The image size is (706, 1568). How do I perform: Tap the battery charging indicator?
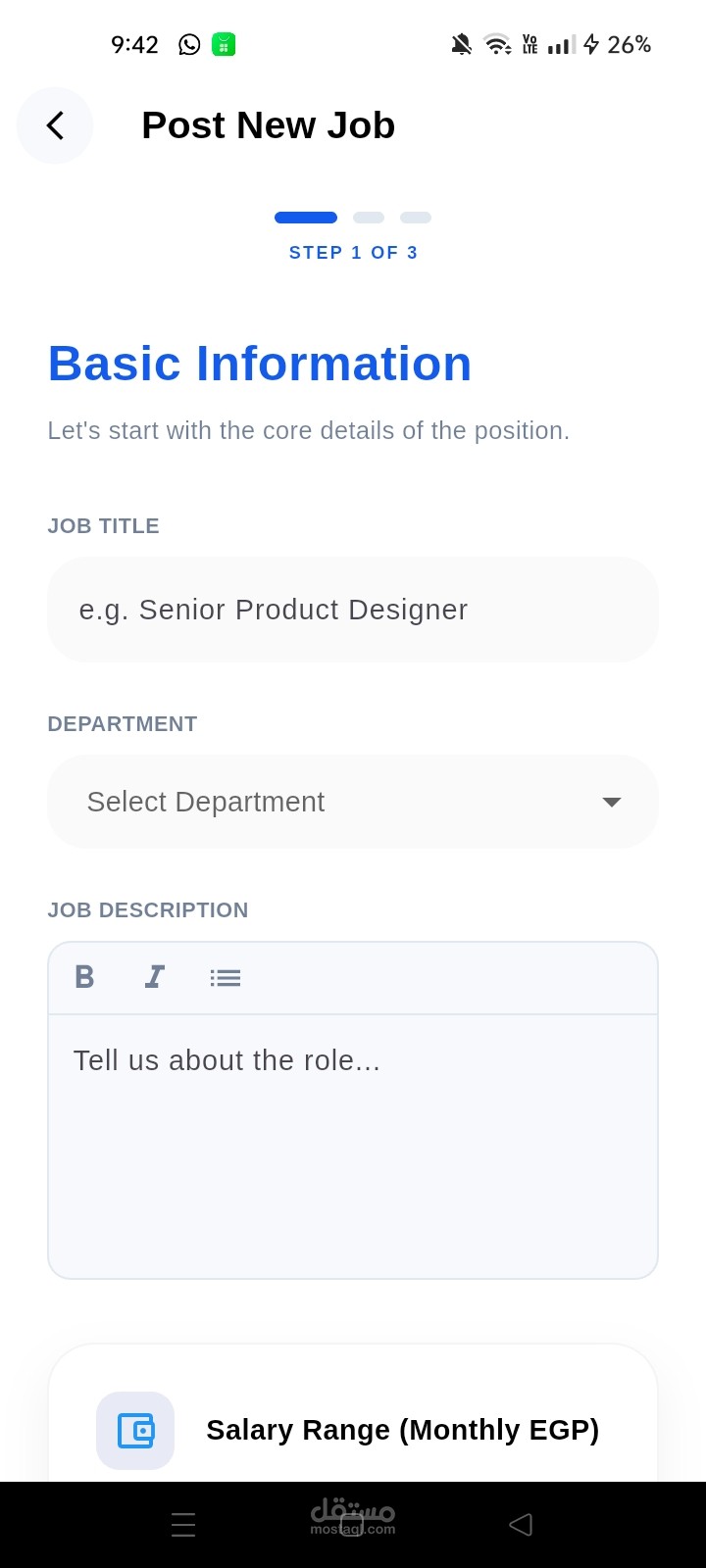[x=591, y=44]
